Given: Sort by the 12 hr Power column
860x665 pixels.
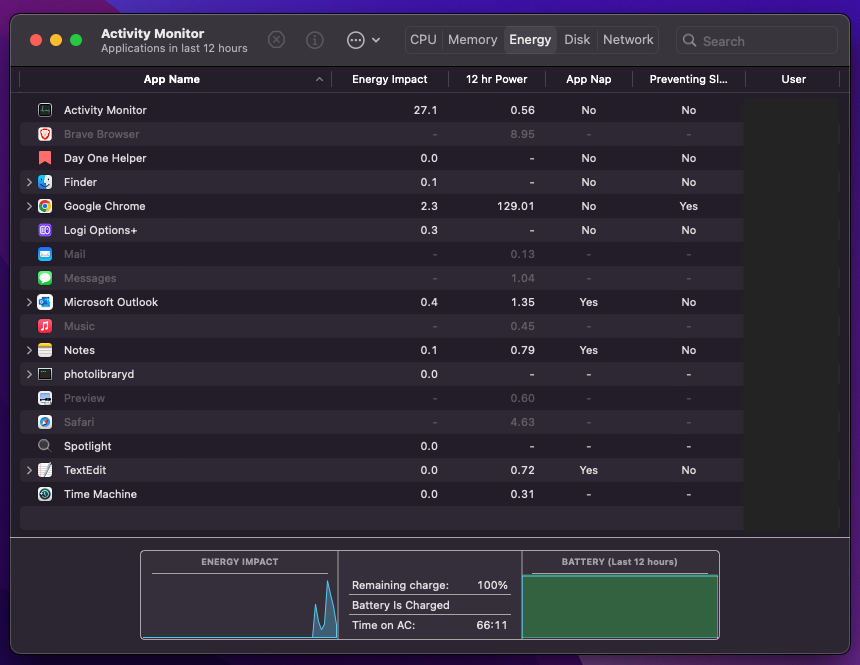Looking at the screenshot, I should pos(497,80).
